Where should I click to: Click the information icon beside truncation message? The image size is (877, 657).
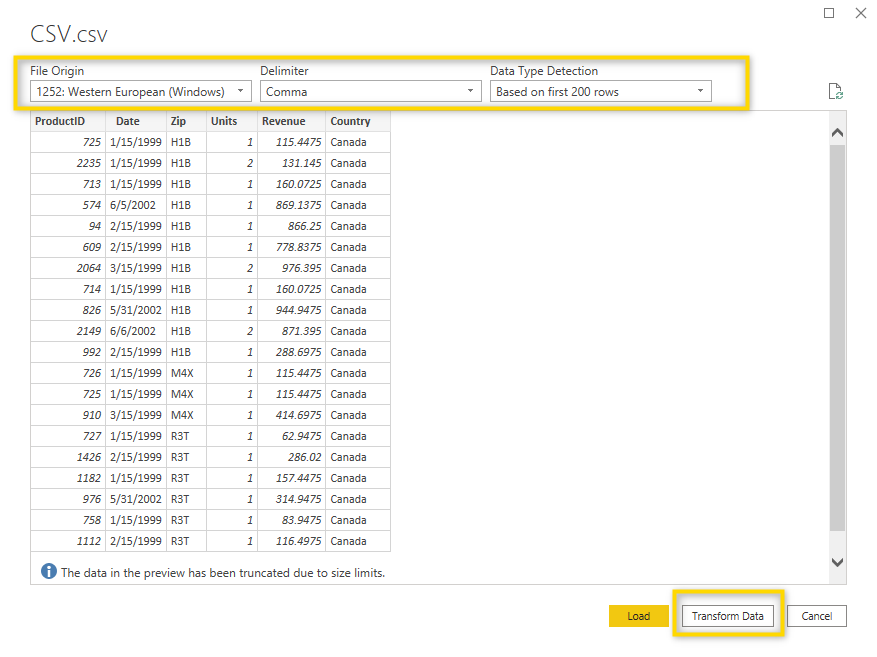click(x=49, y=571)
